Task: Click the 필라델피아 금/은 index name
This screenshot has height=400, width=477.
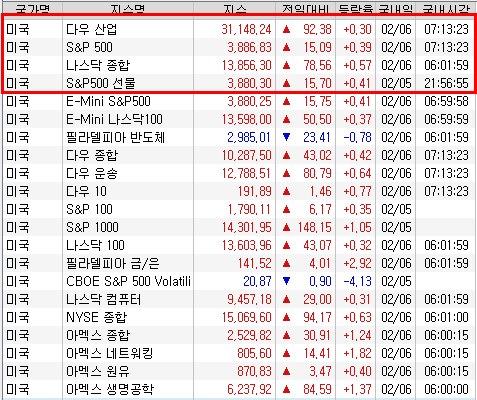Action: coord(113,263)
